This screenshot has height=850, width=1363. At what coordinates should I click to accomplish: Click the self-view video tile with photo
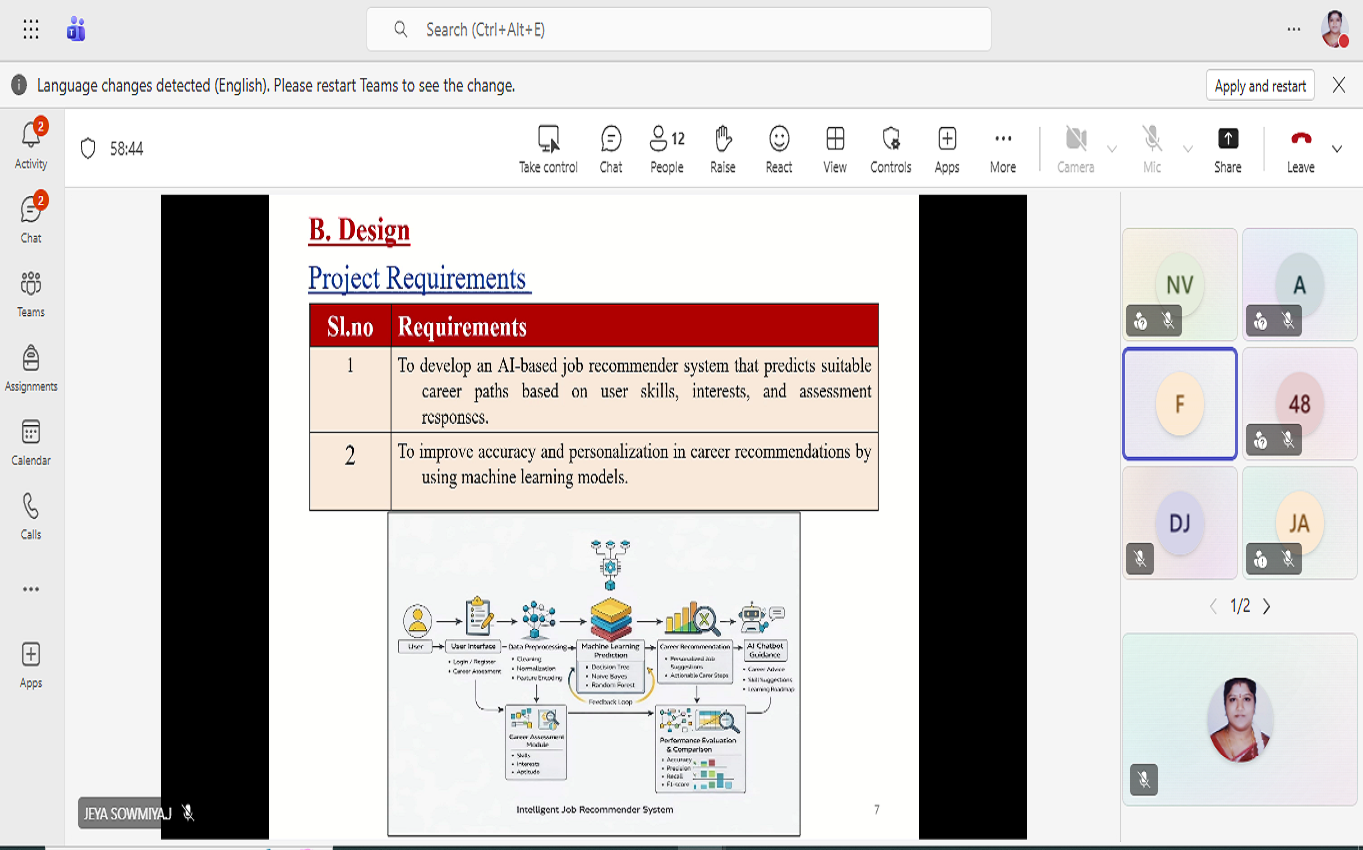click(x=1240, y=720)
